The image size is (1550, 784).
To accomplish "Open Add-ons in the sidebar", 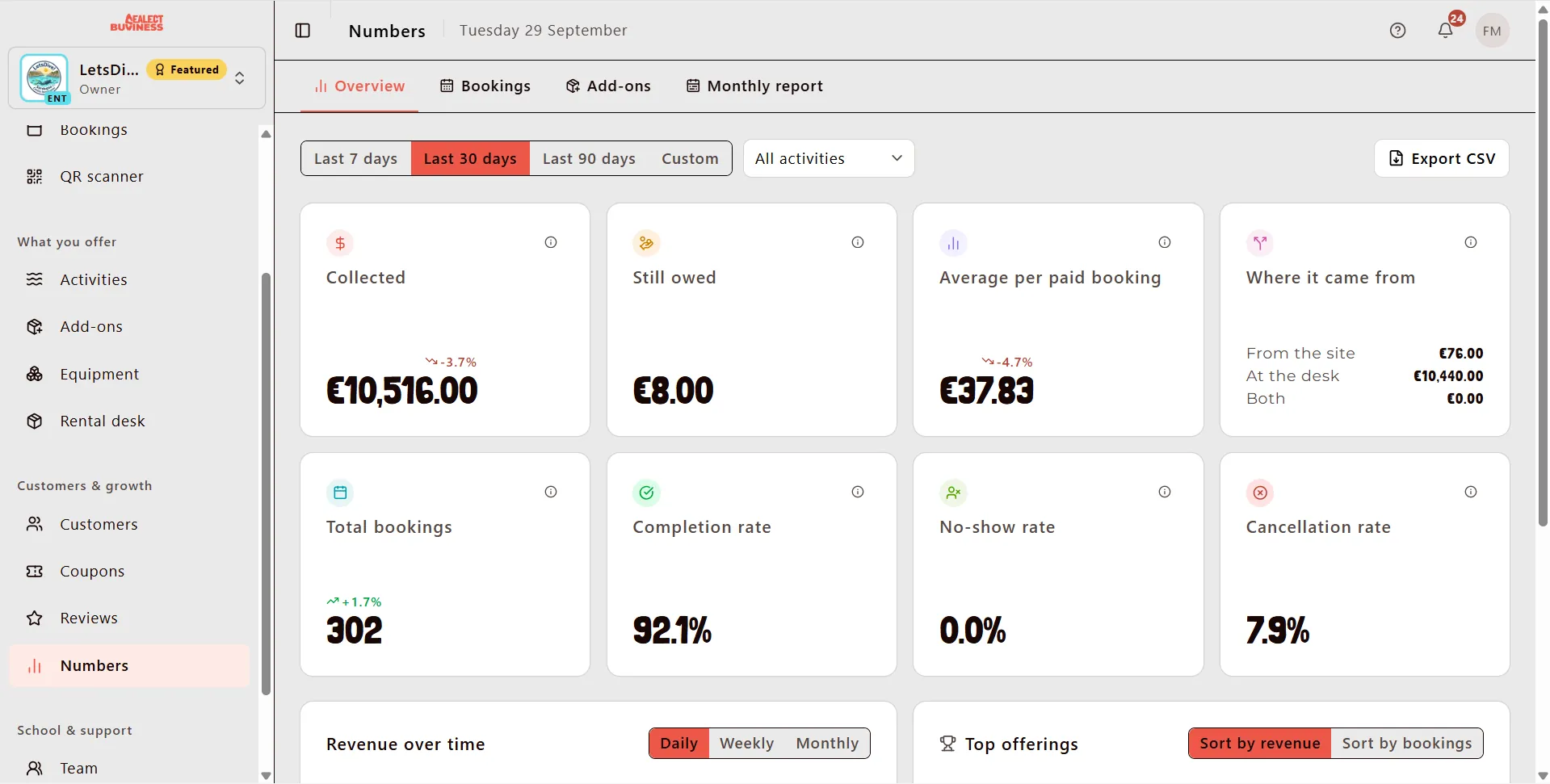I will (x=129, y=327).
